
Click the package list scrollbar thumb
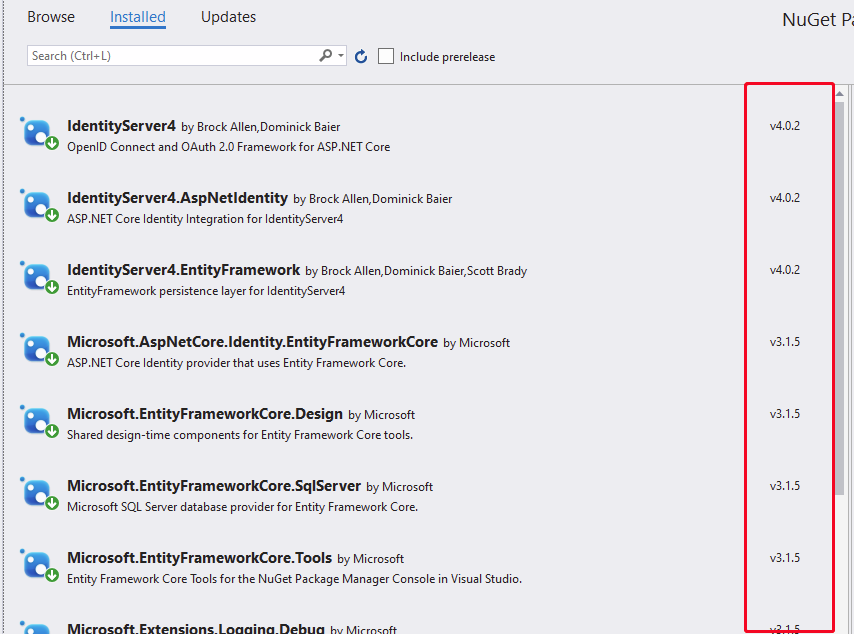click(x=839, y=298)
